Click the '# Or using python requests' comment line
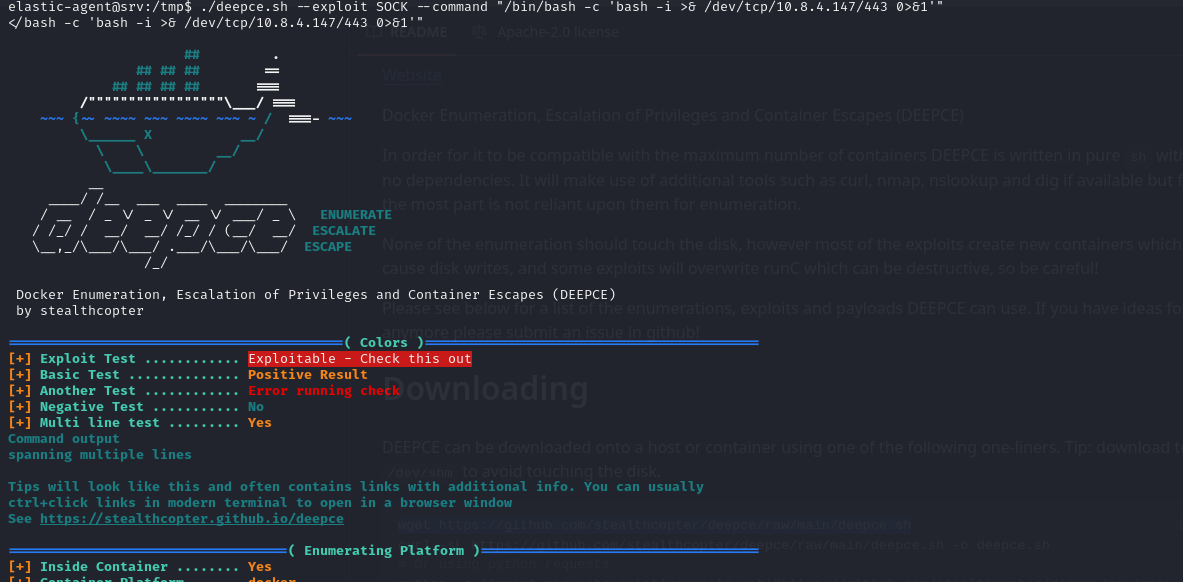Image resolution: width=1183 pixels, height=582 pixels. (503, 564)
